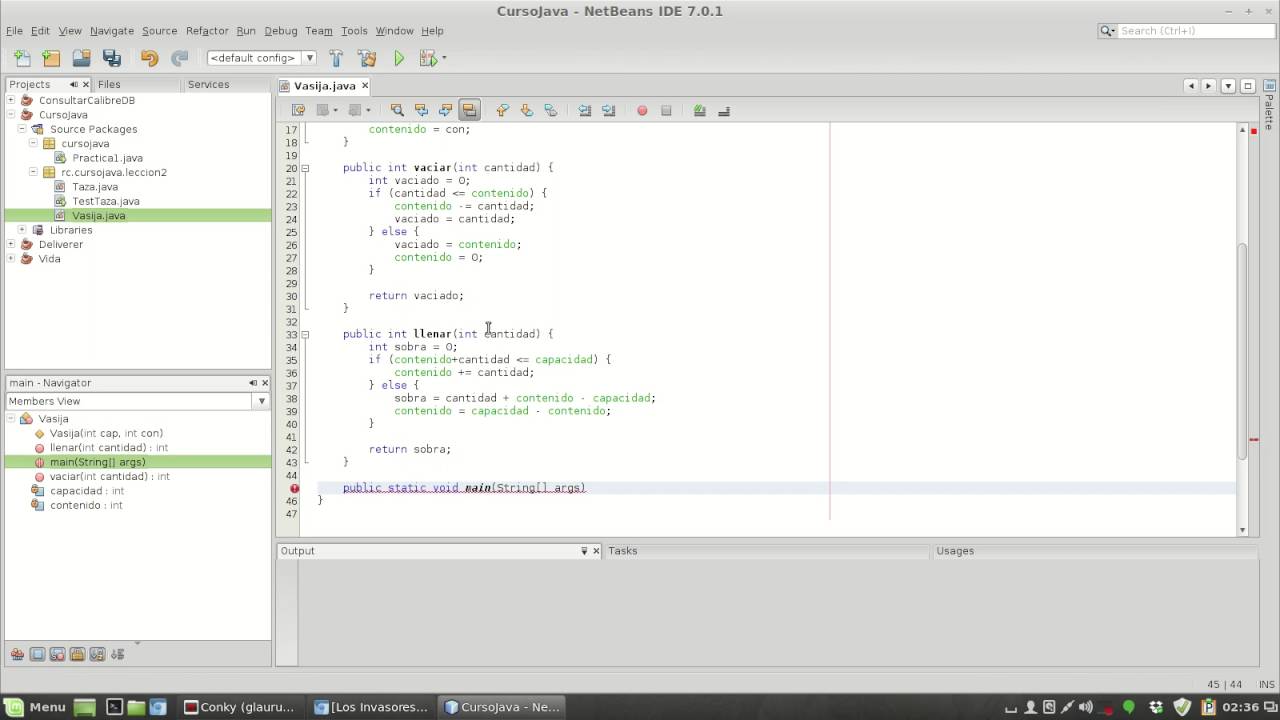Collapse the Source Packages node
This screenshot has height=720, width=1280.
click(x=22, y=129)
